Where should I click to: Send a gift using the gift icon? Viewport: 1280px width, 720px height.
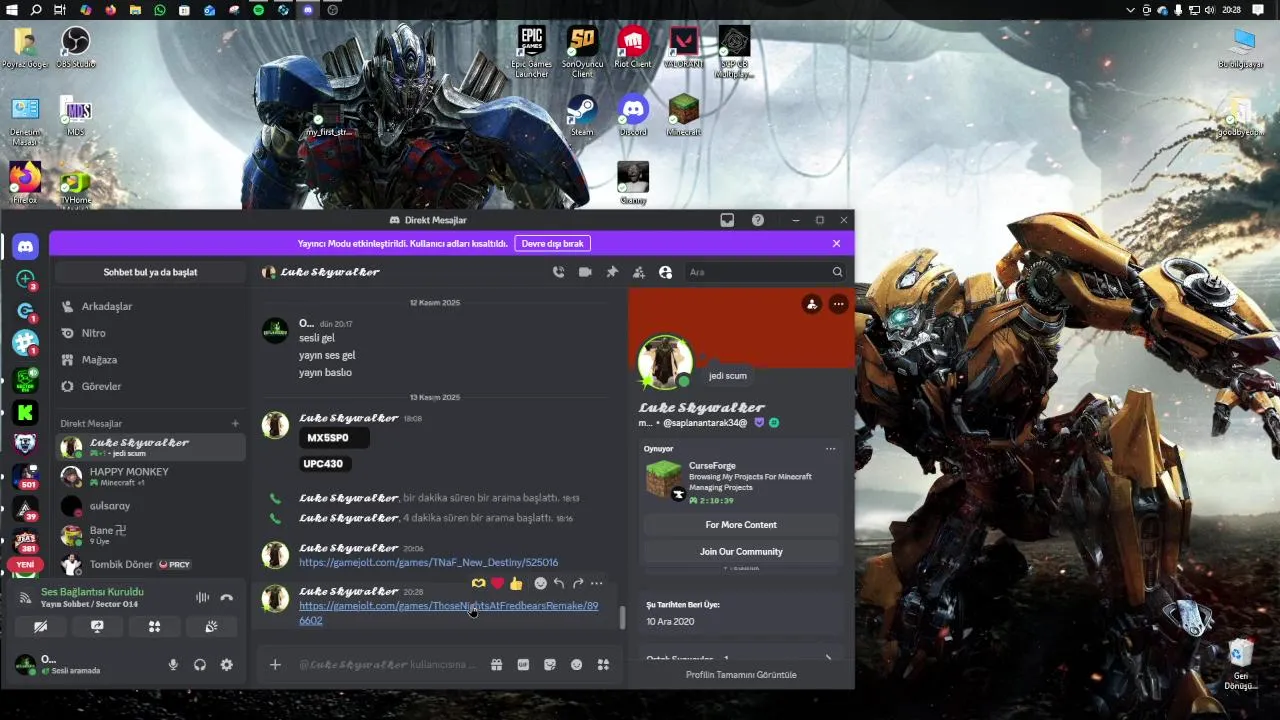[x=496, y=665]
